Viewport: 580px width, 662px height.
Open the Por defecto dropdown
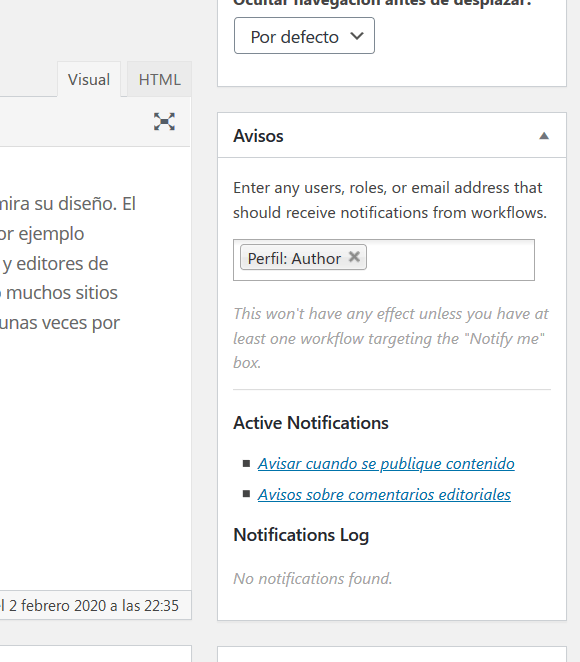[304, 36]
